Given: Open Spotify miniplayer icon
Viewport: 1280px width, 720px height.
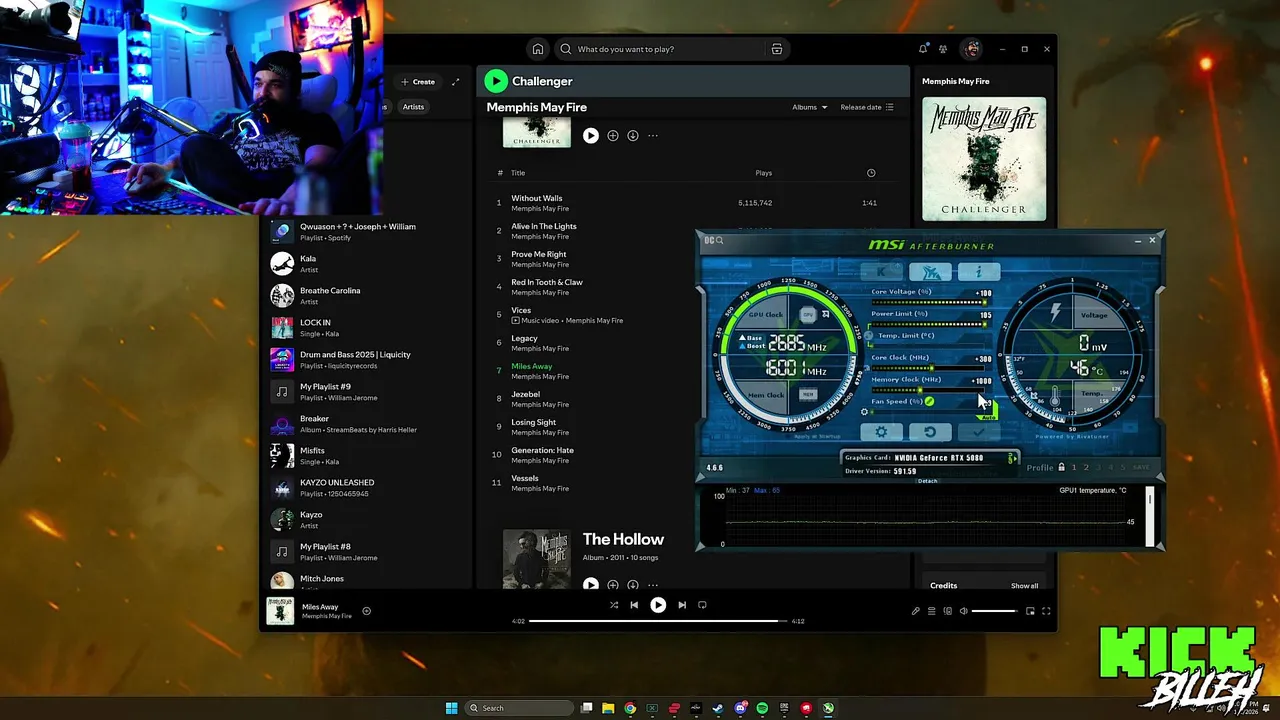Looking at the screenshot, I should tap(1030, 611).
